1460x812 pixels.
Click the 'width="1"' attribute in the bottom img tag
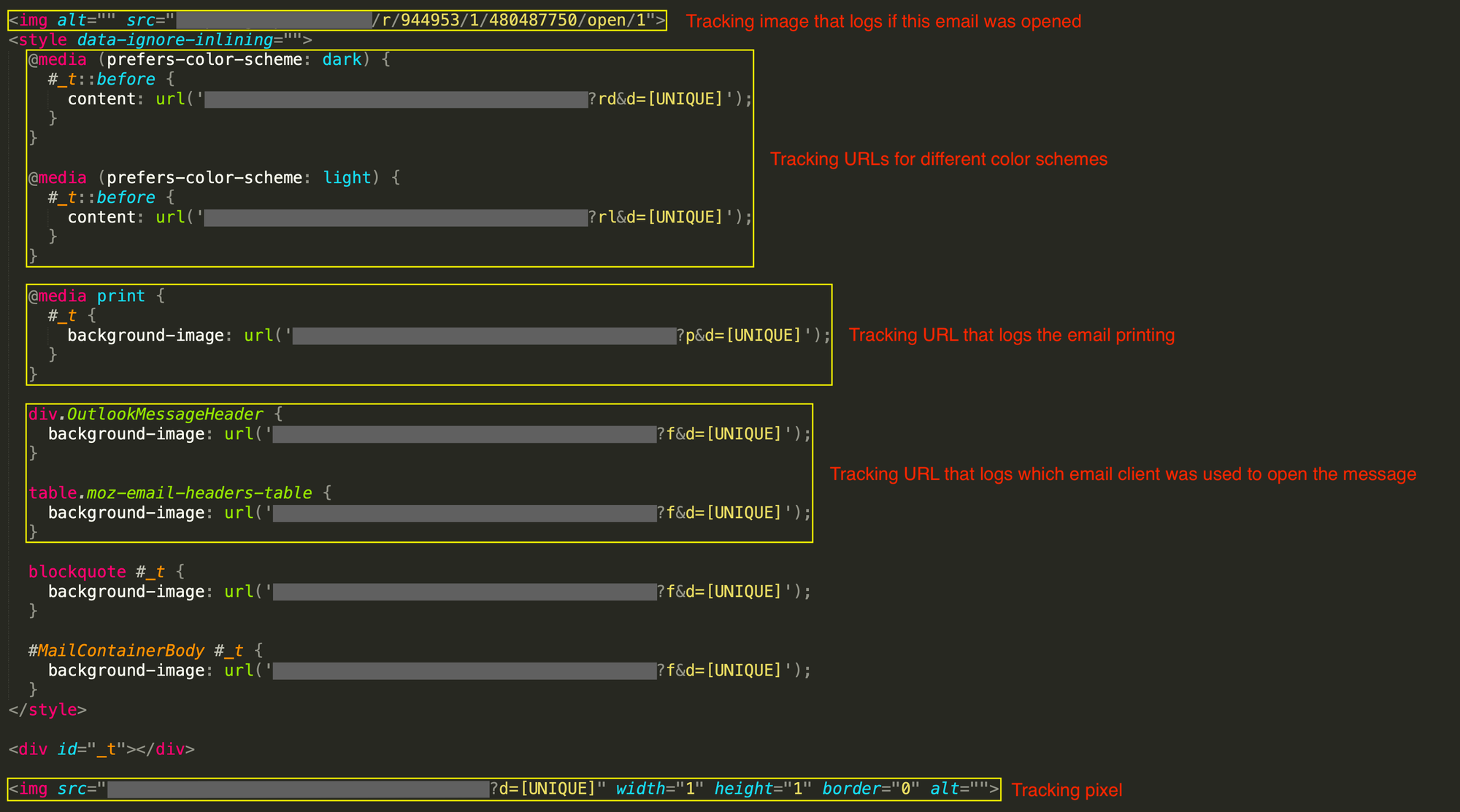point(660,789)
